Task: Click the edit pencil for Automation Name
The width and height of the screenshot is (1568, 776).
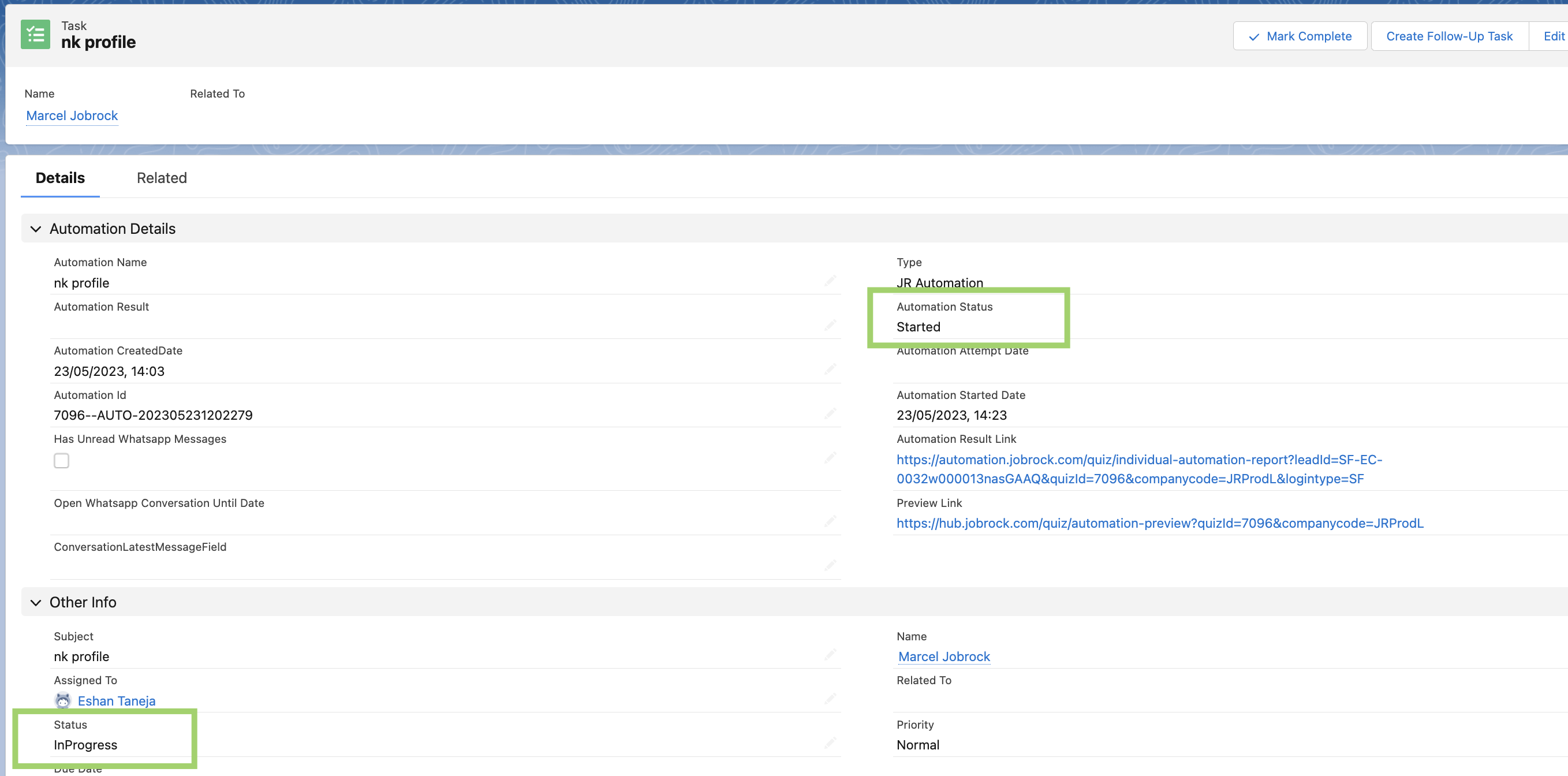Action: (x=830, y=281)
